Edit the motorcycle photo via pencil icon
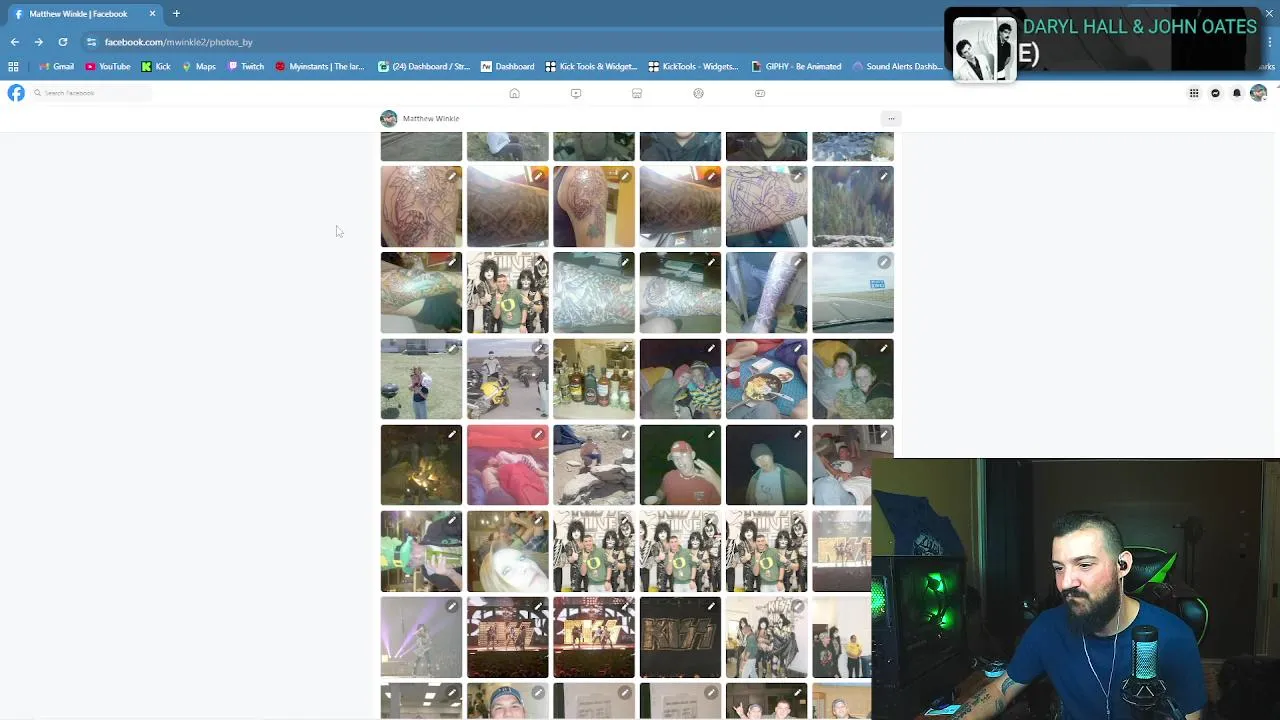Viewport: 1280px width, 720px height. 538,349
